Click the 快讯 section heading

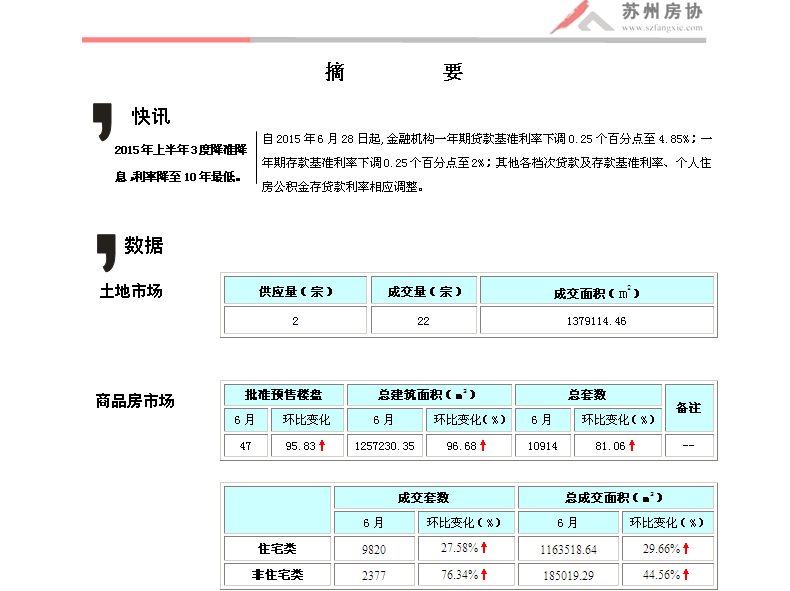(151, 116)
